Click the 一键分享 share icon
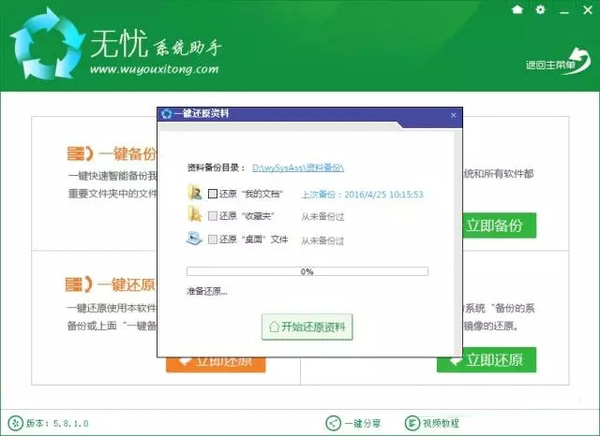 (333, 423)
